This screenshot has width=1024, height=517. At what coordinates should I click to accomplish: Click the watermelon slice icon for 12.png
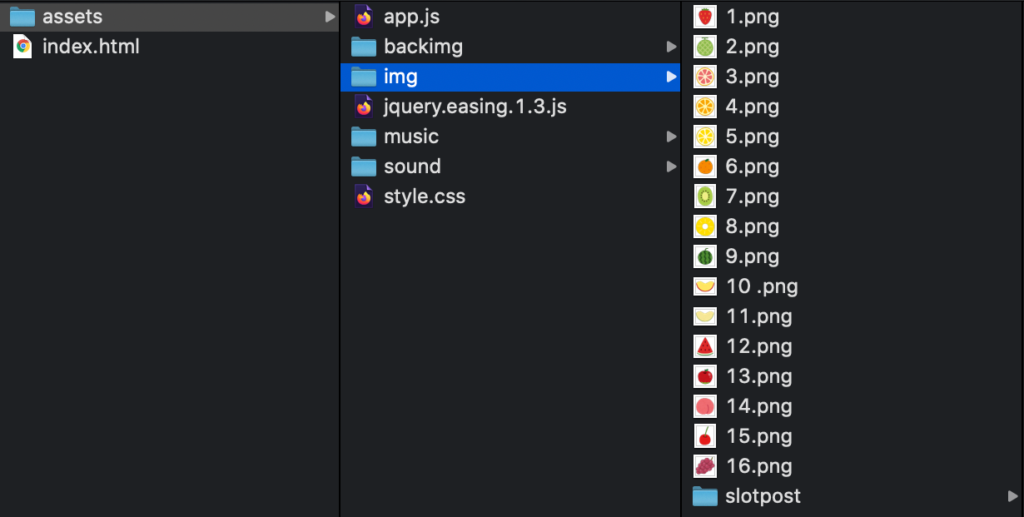tap(705, 346)
